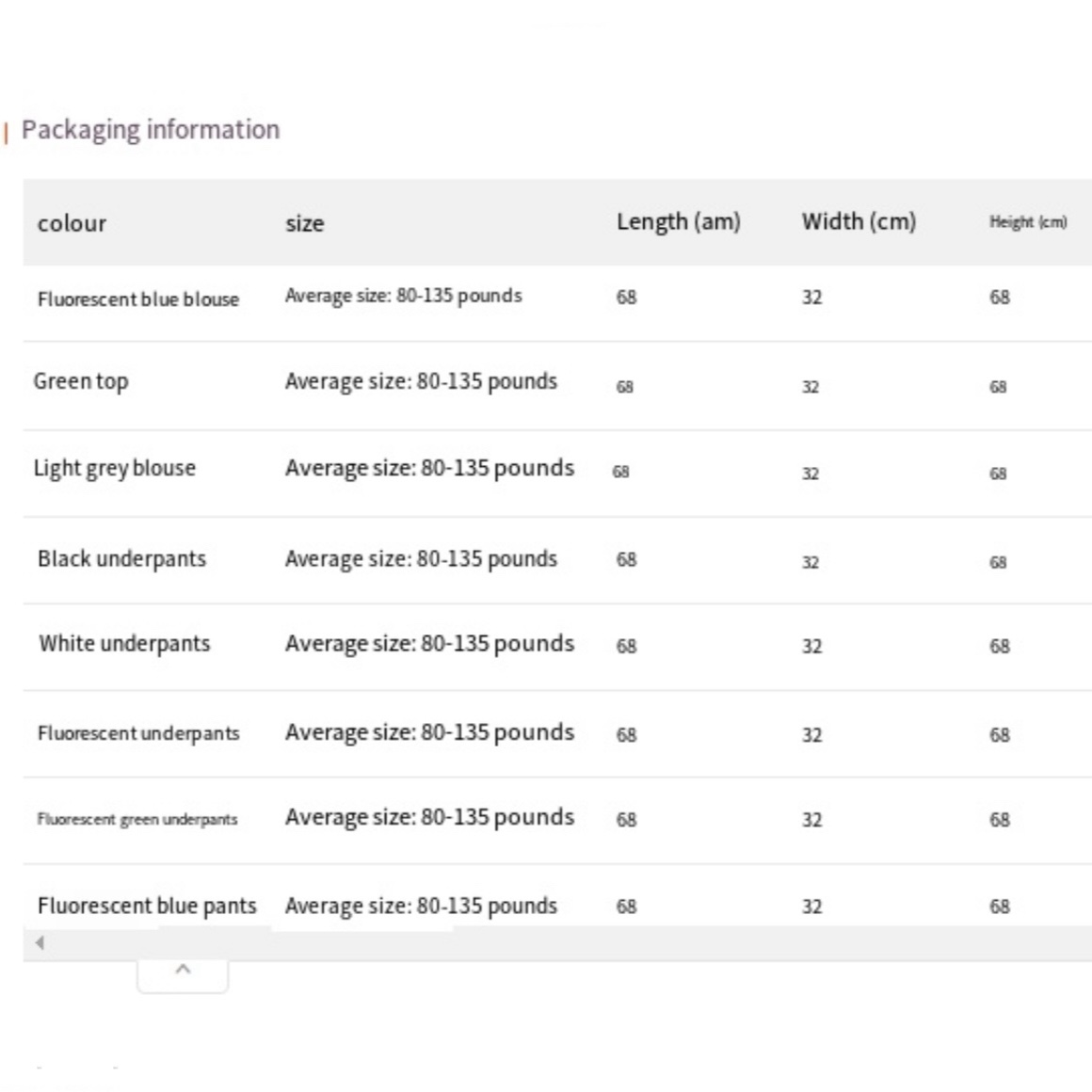The image size is (1092, 1092).
Task: Click the left scroll arrow under the table
Action: pyautogui.click(x=40, y=942)
